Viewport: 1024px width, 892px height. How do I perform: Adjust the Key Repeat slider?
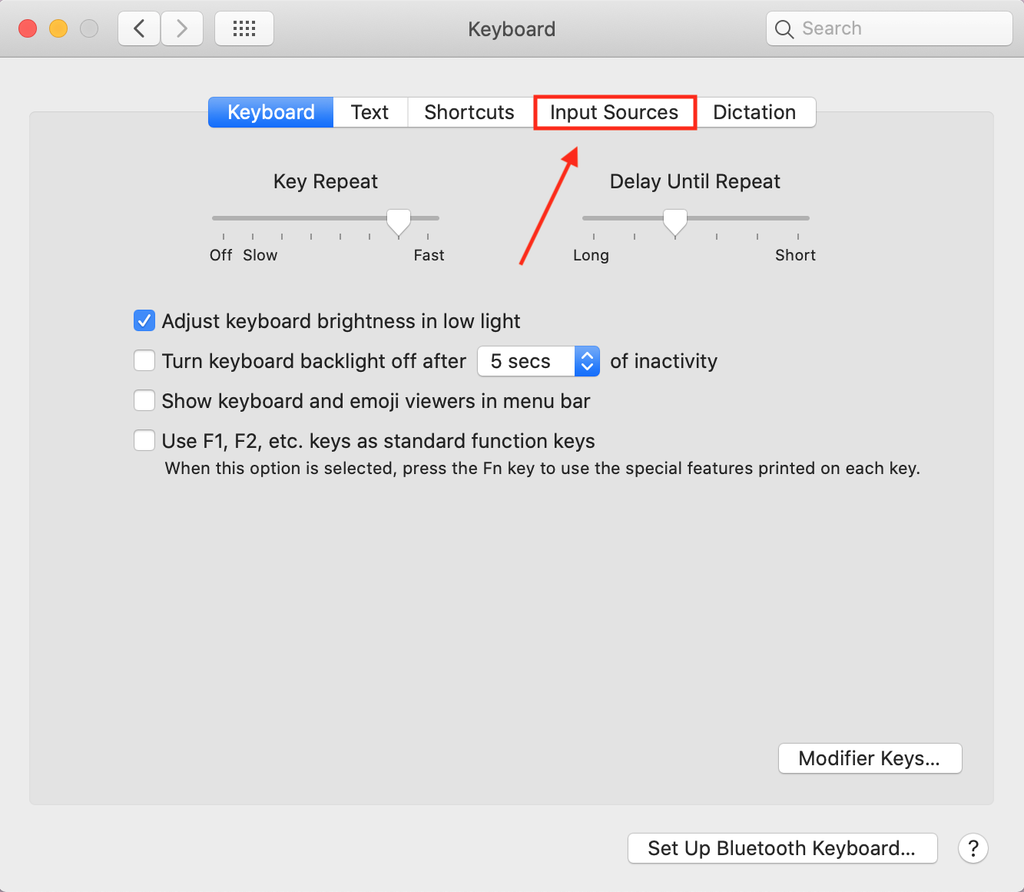point(398,218)
